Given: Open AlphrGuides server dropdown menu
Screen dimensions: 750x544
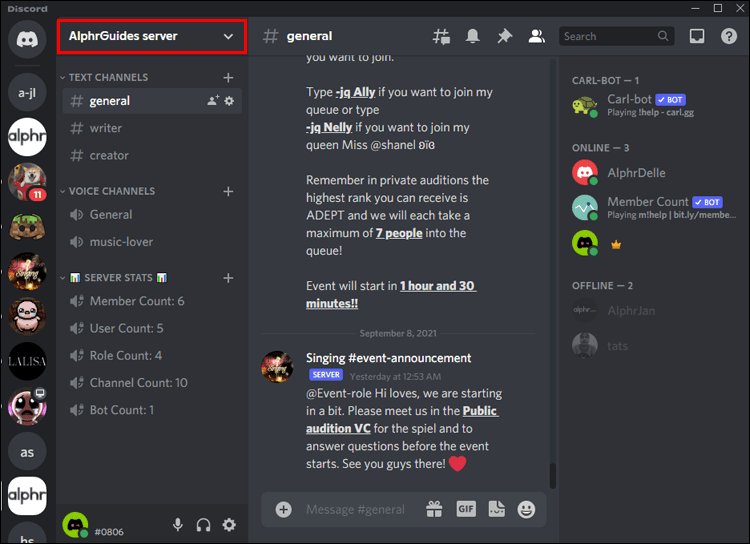Looking at the screenshot, I should [152, 36].
